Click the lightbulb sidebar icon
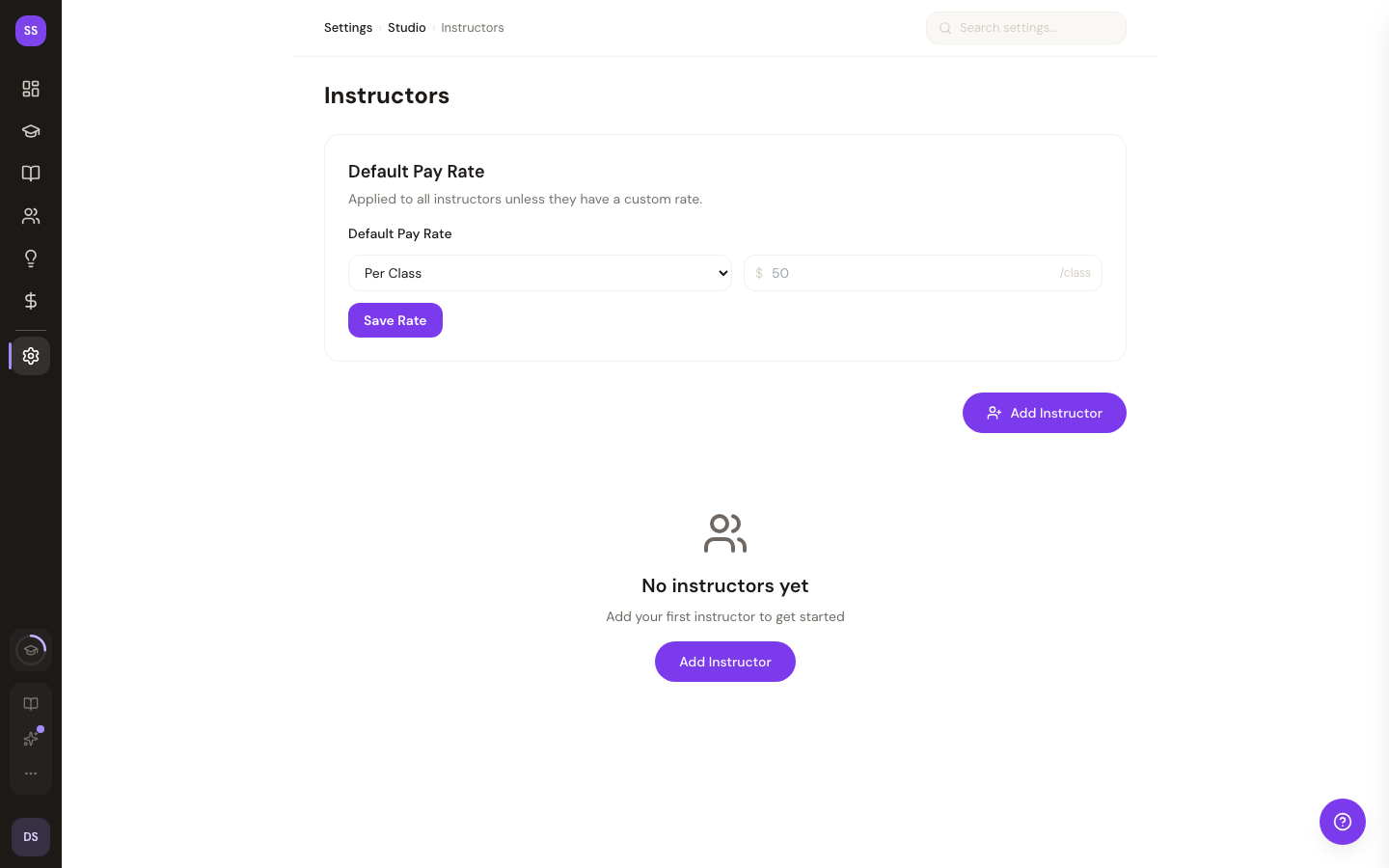The height and width of the screenshot is (868, 1389). 31,258
